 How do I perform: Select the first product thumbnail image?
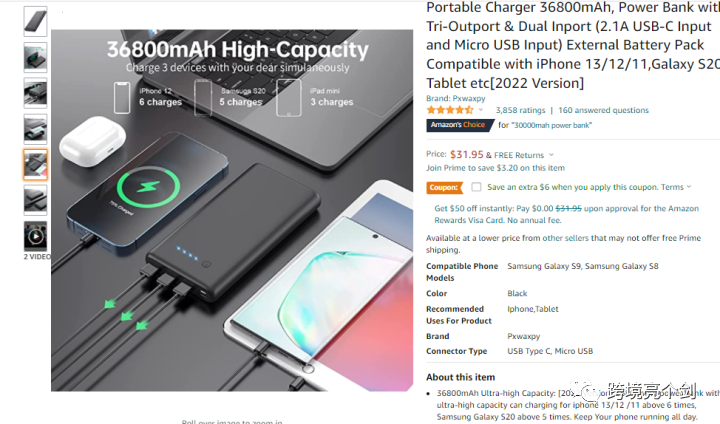click(35, 22)
